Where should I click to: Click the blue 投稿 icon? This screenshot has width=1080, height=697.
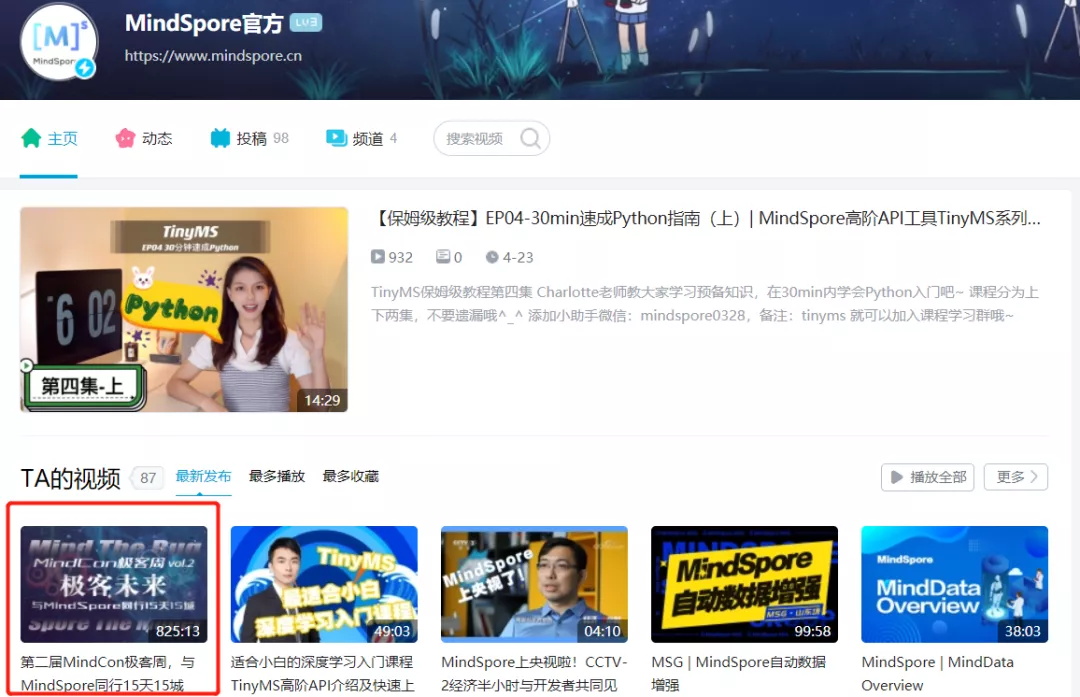pyautogui.click(x=220, y=138)
